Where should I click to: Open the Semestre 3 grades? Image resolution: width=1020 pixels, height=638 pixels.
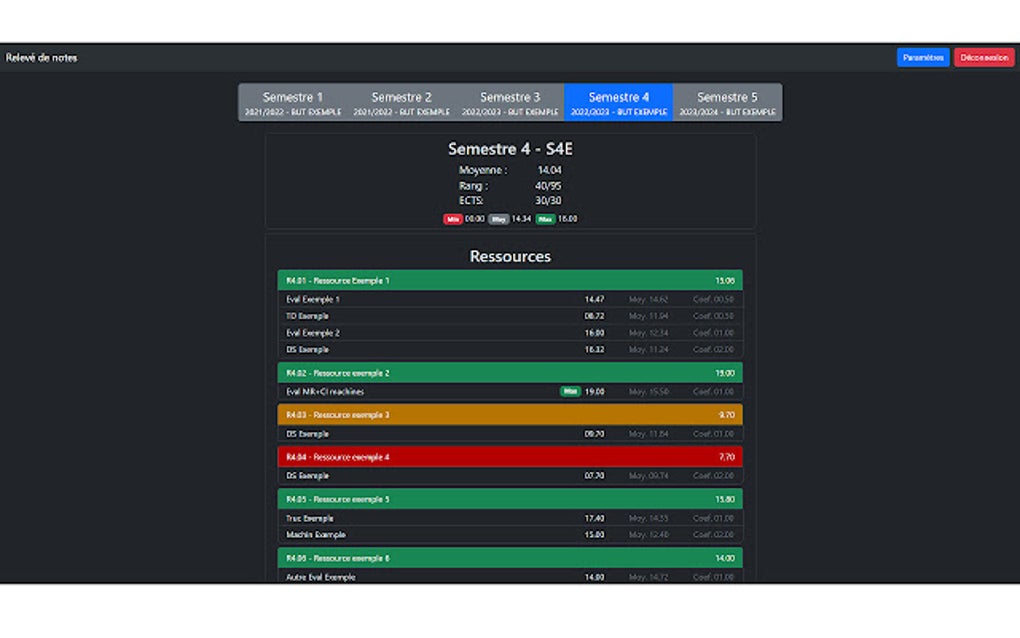pyautogui.click(x=511, y=102)
